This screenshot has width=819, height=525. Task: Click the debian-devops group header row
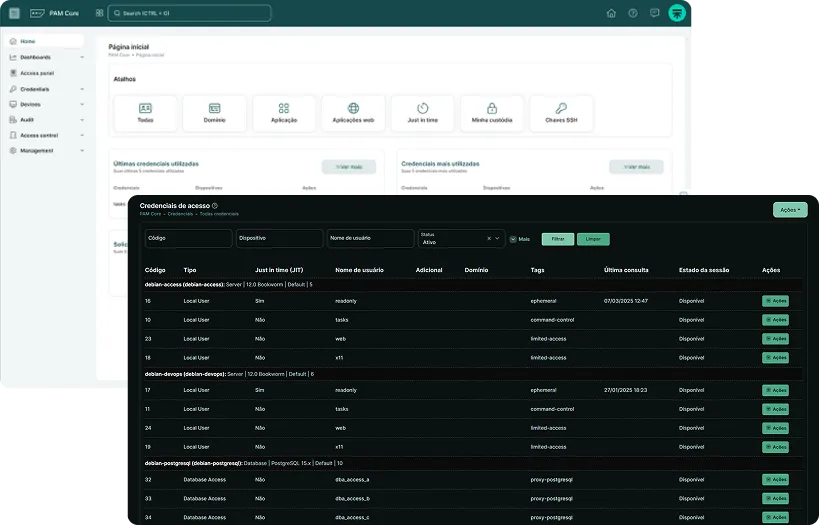coord(473,374)
